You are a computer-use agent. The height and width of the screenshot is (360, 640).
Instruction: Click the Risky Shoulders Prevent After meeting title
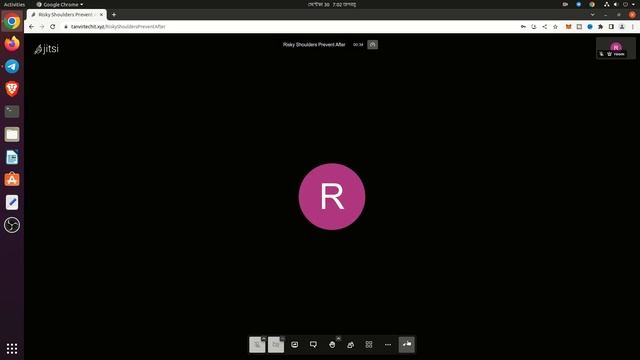coord(314,44)
